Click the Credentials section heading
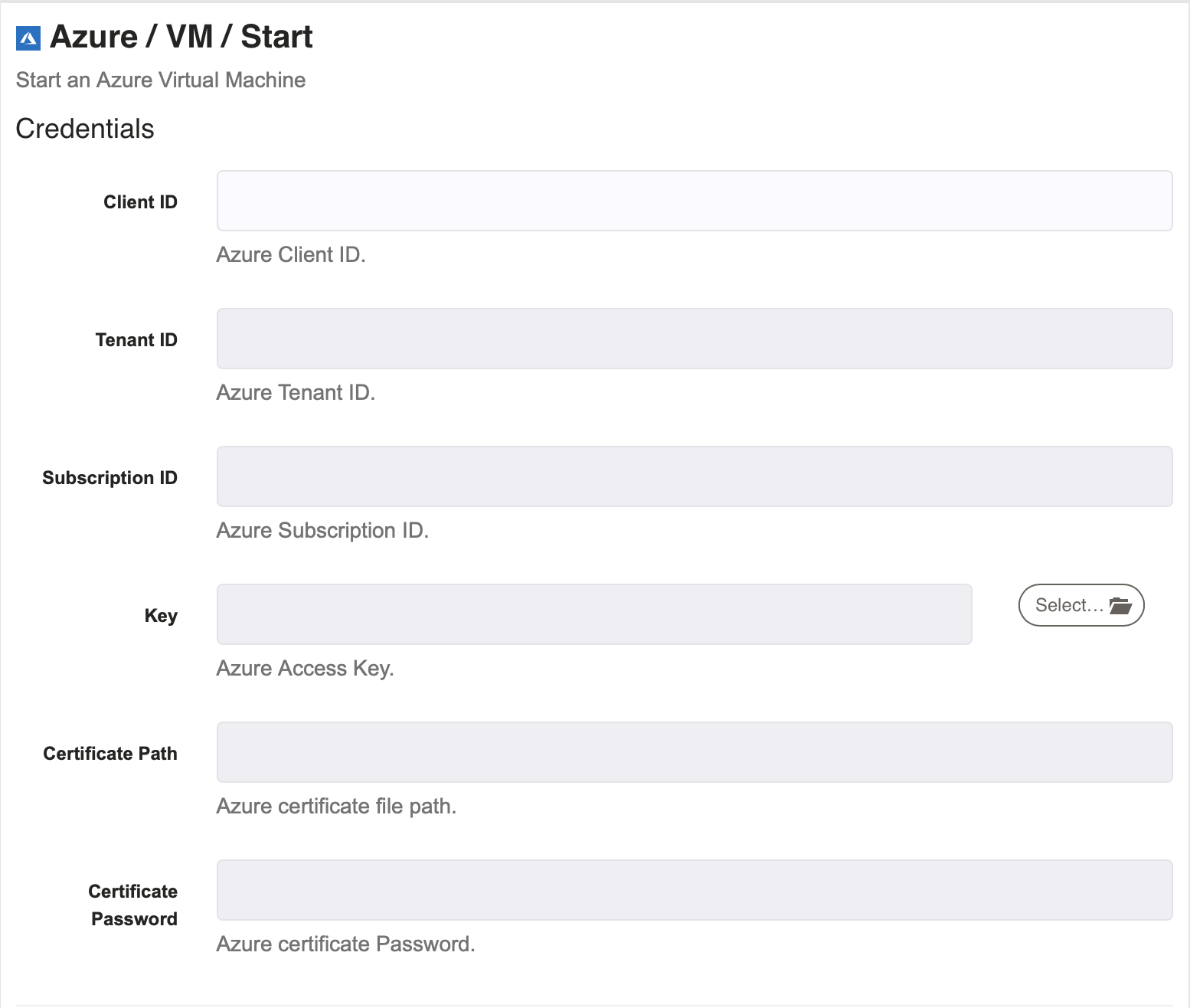 [x=85, y=129]
